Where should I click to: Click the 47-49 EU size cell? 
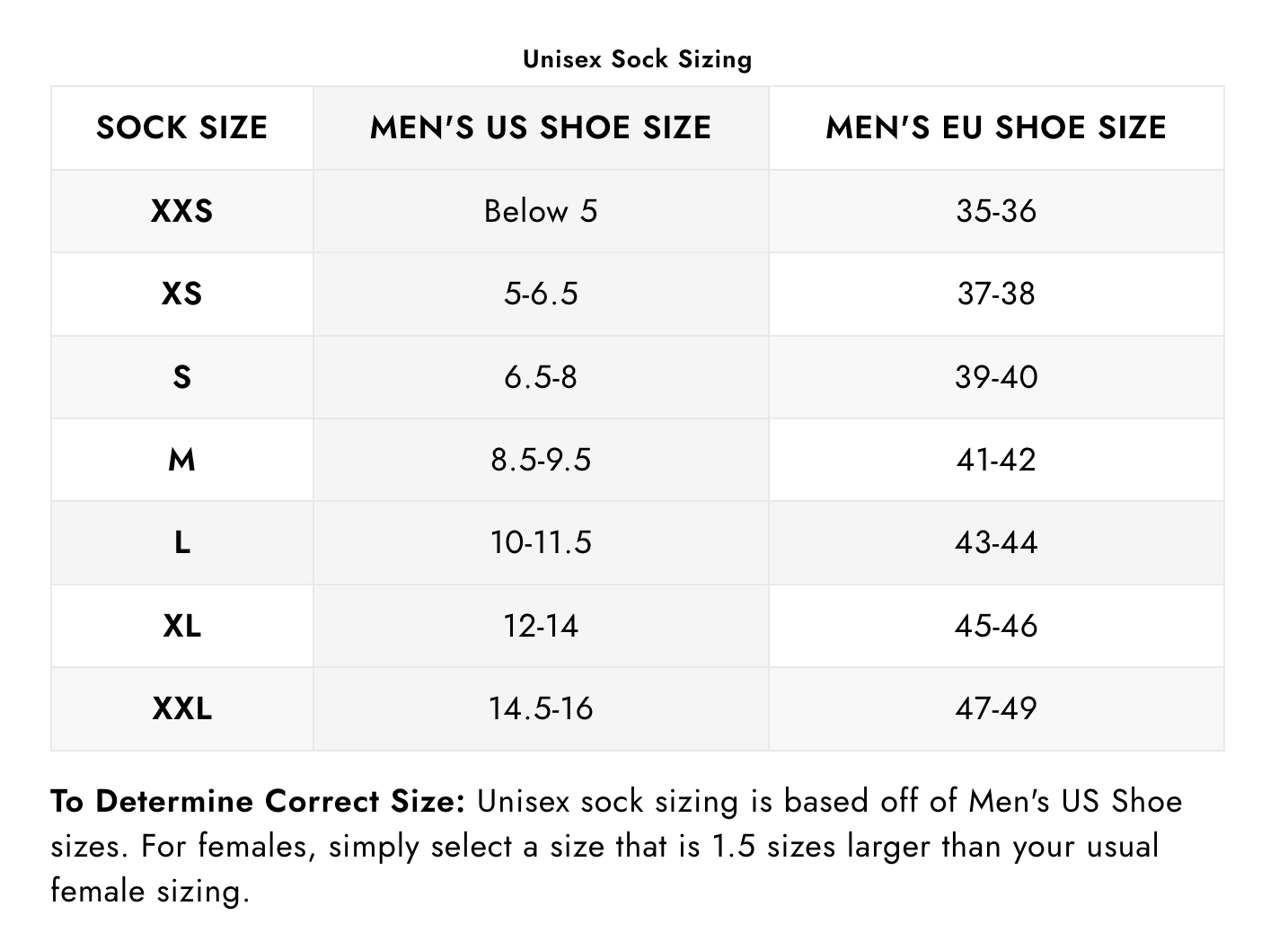pyautogui.click(x=995, y=708)
